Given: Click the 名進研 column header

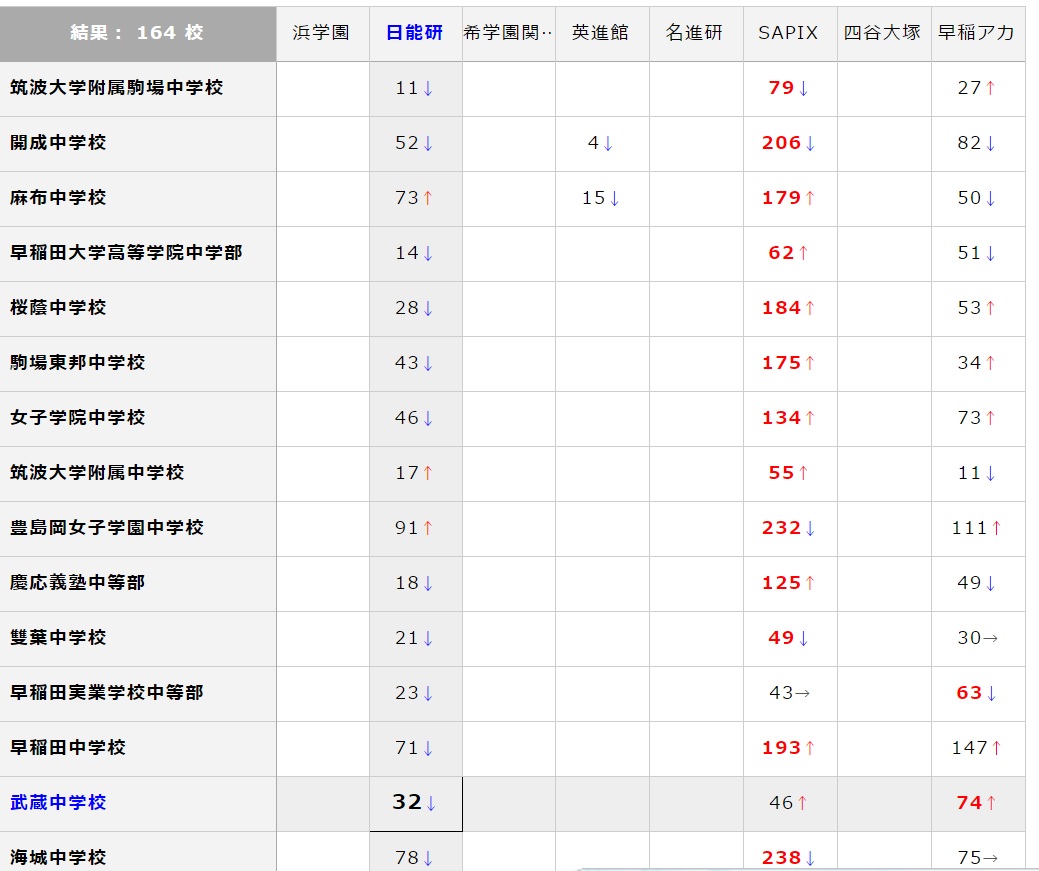Looking at the screenshot, I should (694, 33).
